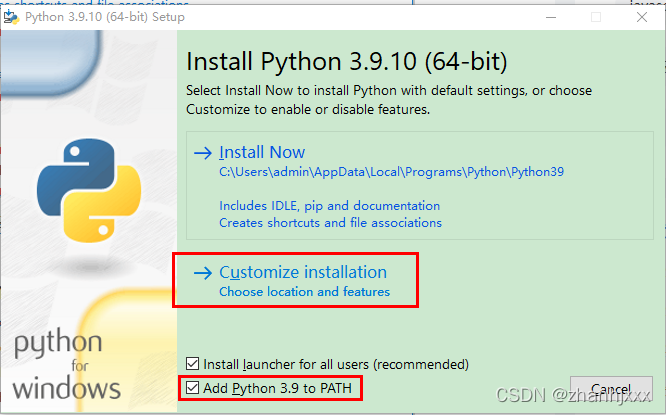Click the Cancel button
The width and height of the screenshot is (666, 415).
click(x=611, y=389)
